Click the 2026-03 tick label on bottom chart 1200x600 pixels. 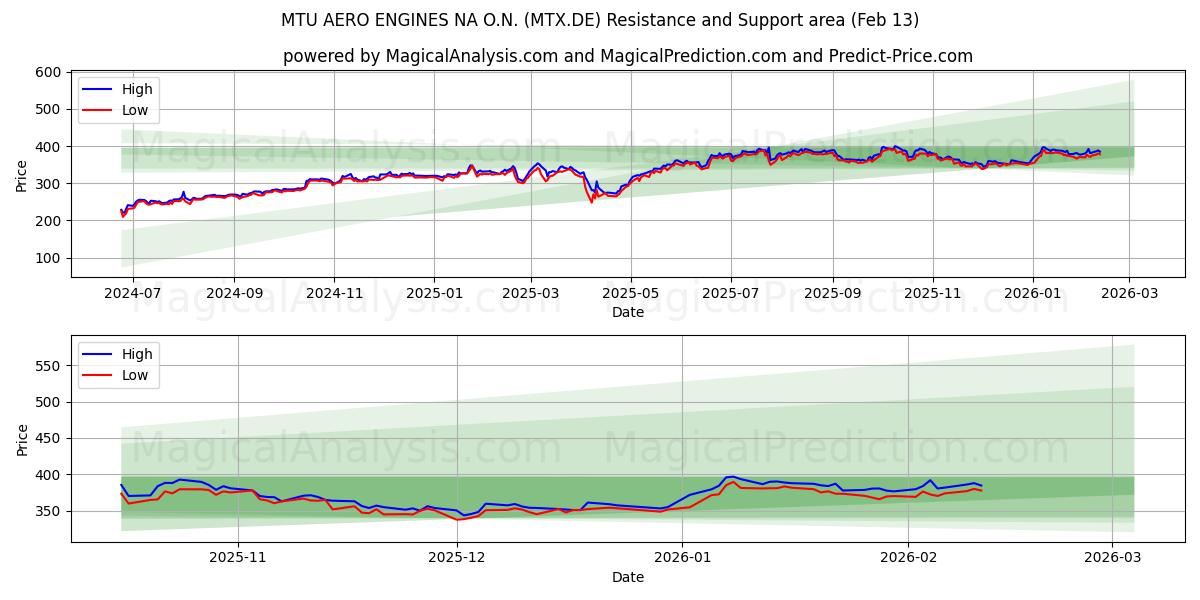point(1113,560)
